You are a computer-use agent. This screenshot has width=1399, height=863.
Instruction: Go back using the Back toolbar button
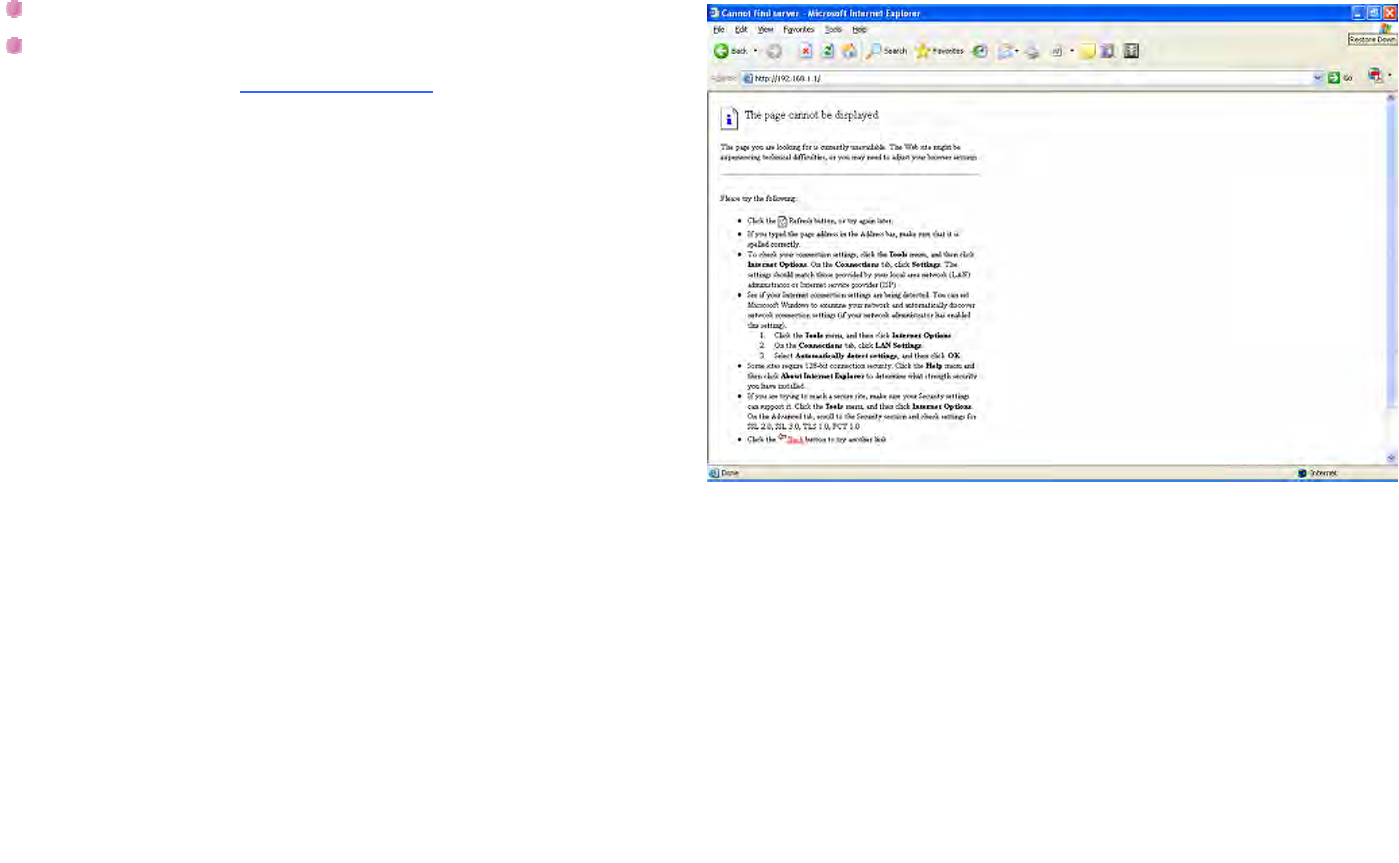(x=730, y=50)
